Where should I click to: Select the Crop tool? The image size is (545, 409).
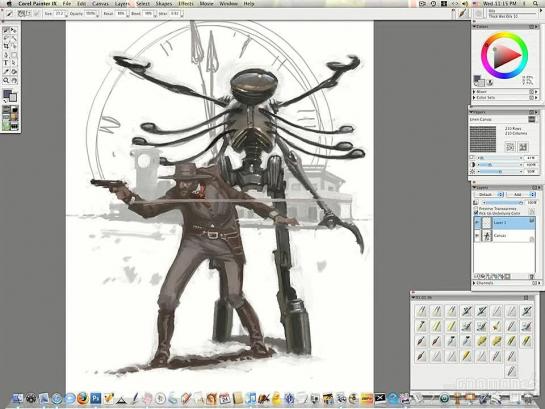coord(6,46)
